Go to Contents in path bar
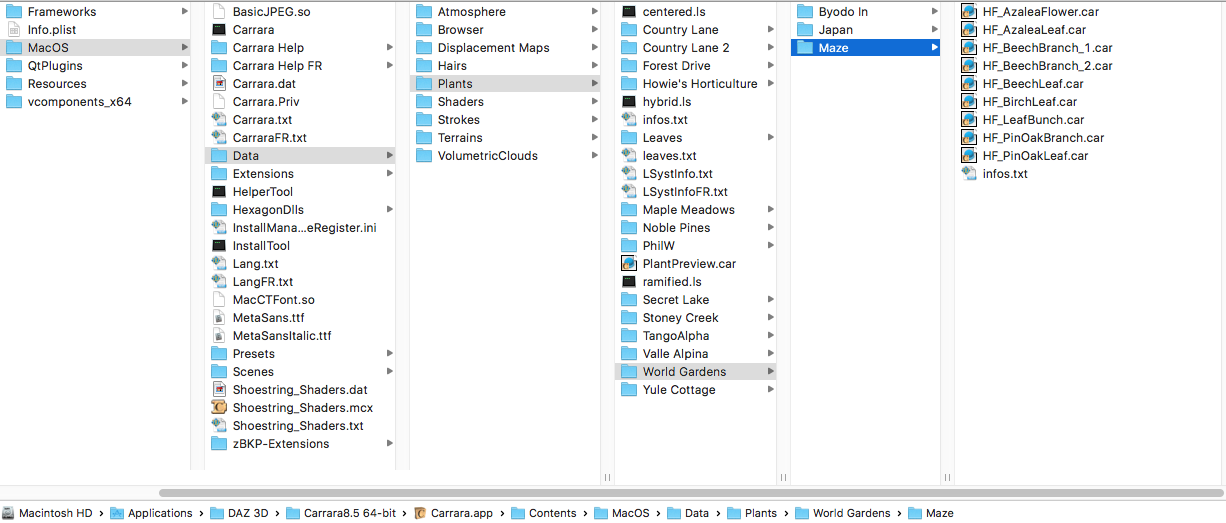1226x523 pixels. pyautogui.click(x=543, y=513)
